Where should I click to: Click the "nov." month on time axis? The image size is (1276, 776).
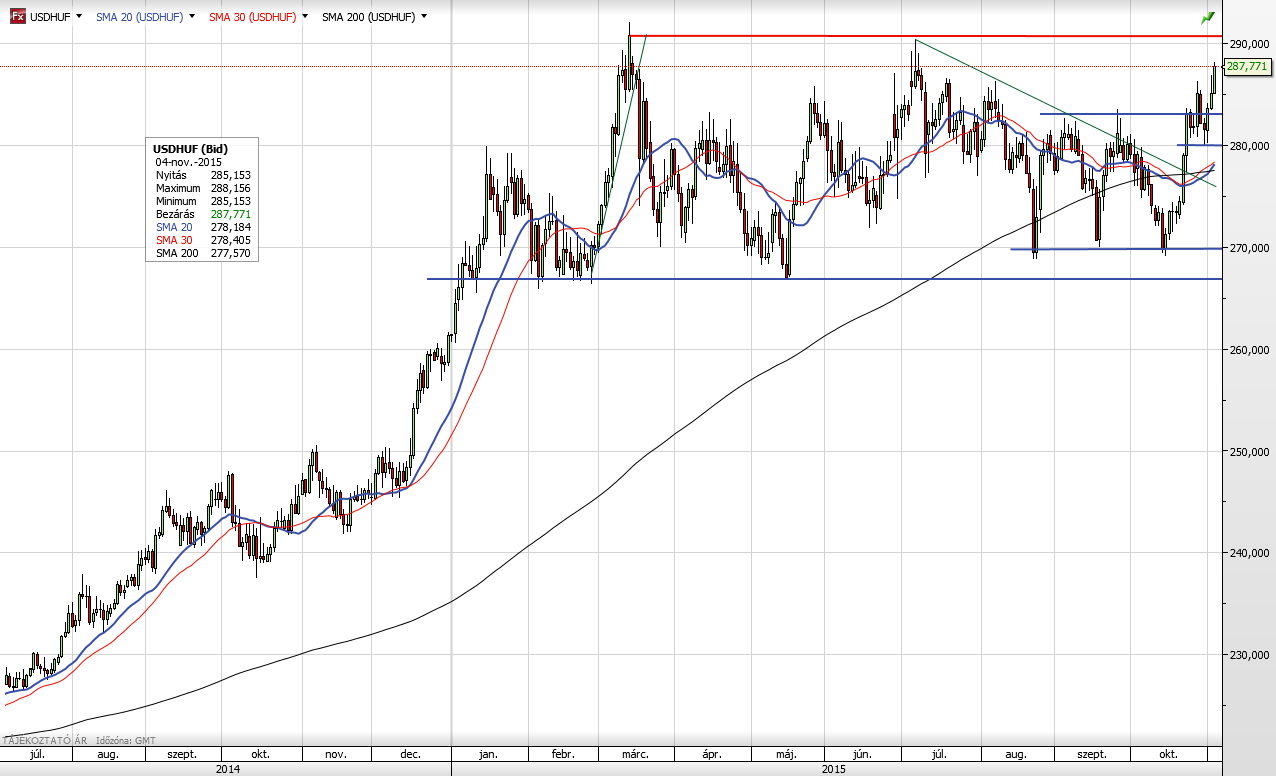[336, 754]
